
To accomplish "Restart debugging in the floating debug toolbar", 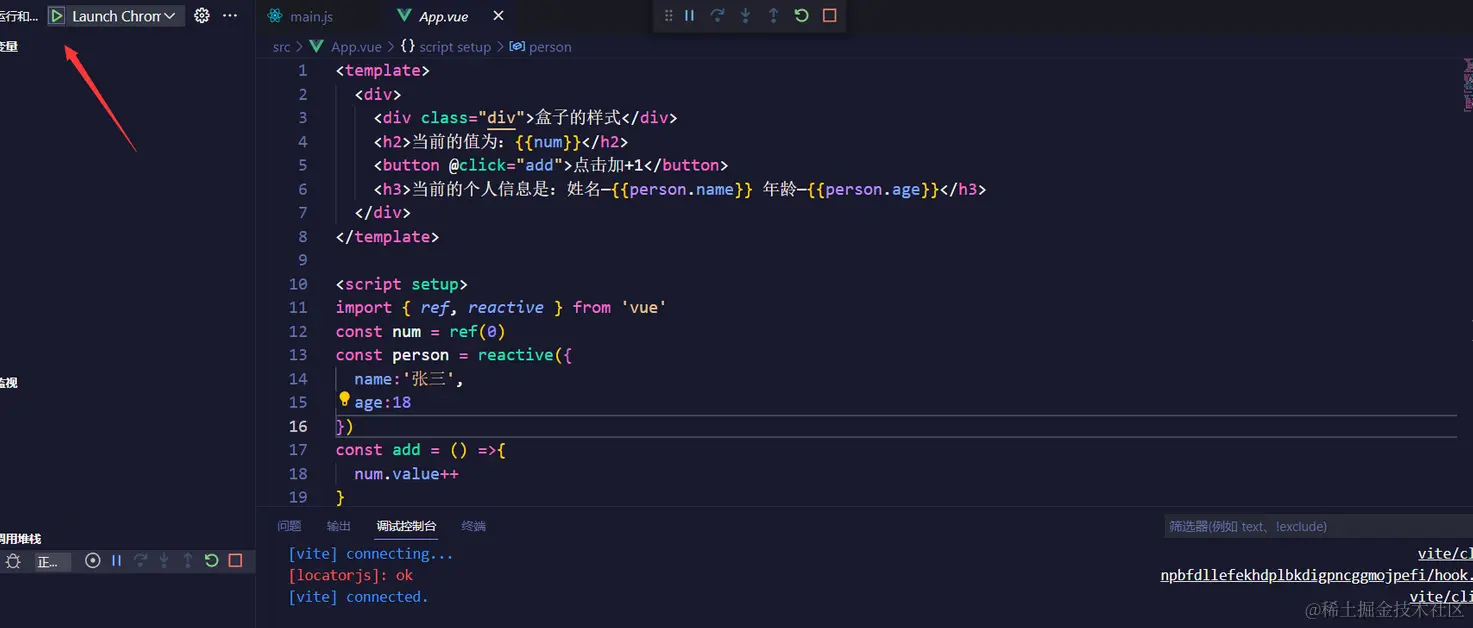I will point(801,16).
